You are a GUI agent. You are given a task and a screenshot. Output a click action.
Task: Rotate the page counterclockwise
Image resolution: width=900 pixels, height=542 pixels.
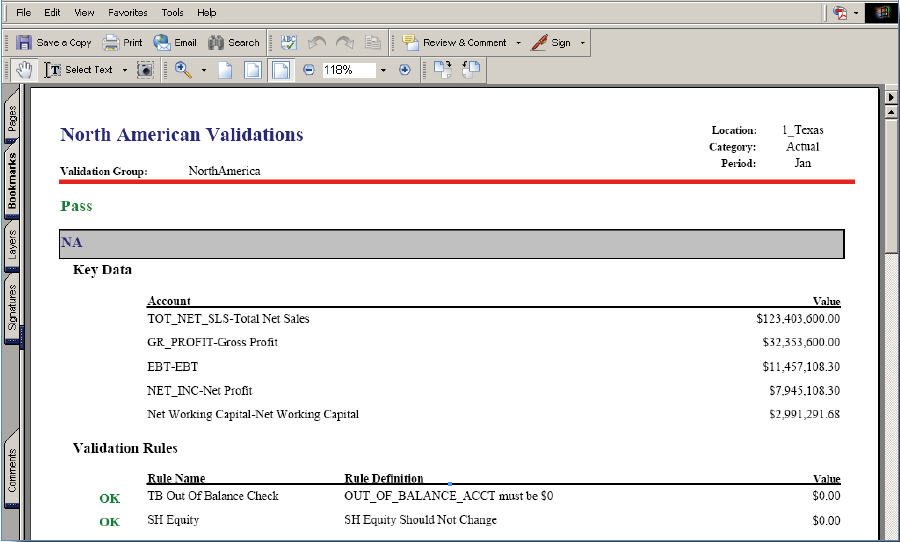(471, 69)
